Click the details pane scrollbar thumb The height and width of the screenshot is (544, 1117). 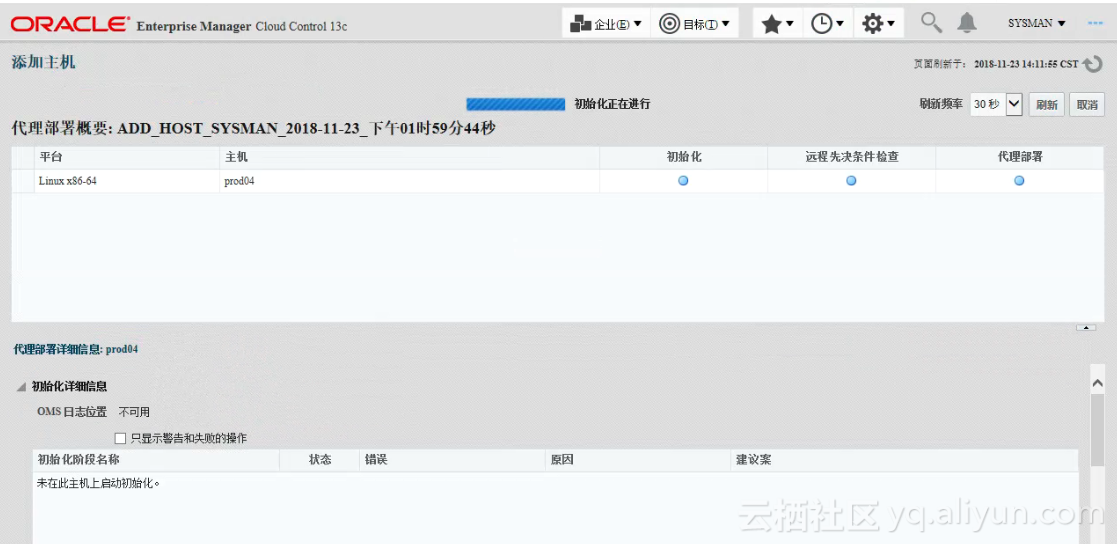pos(1097,429)
